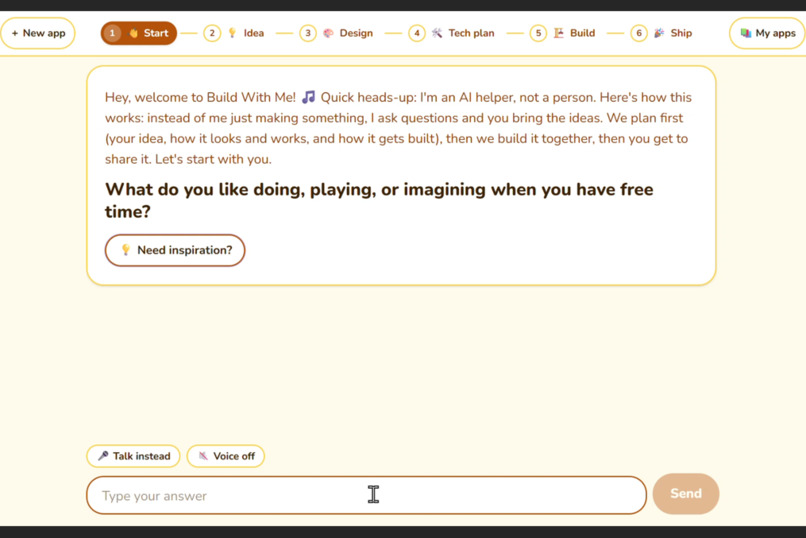
Task: Click the lightbulb in Need inspiration button
Action: point(125,250)
